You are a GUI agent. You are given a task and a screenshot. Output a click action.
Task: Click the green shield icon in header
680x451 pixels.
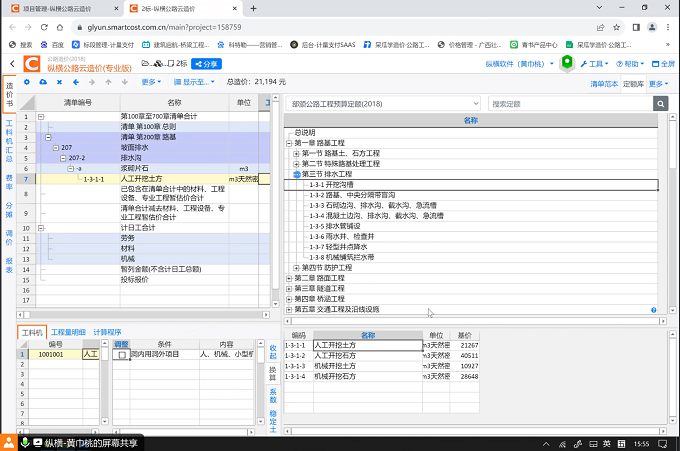(567, 63)
